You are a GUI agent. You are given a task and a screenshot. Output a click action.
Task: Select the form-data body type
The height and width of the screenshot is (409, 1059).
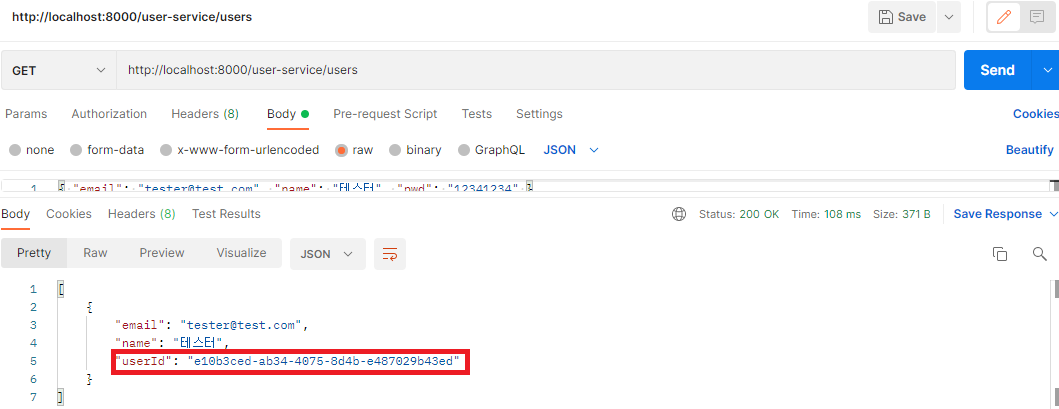[107, 150]
